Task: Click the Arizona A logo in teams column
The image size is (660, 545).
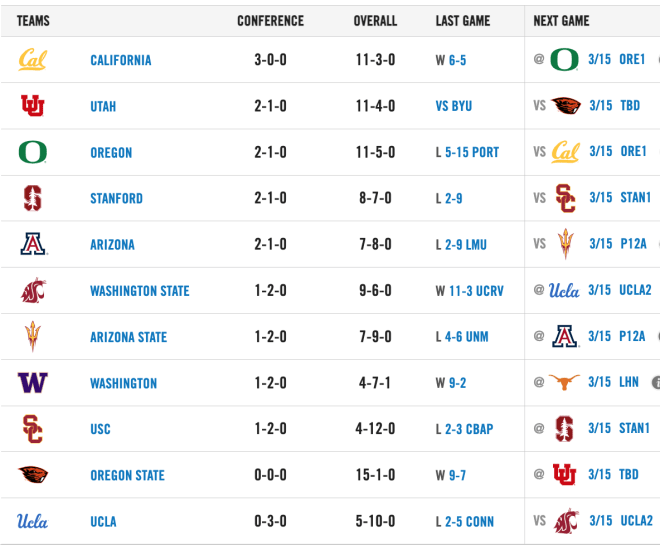Action: click(33, 244)
